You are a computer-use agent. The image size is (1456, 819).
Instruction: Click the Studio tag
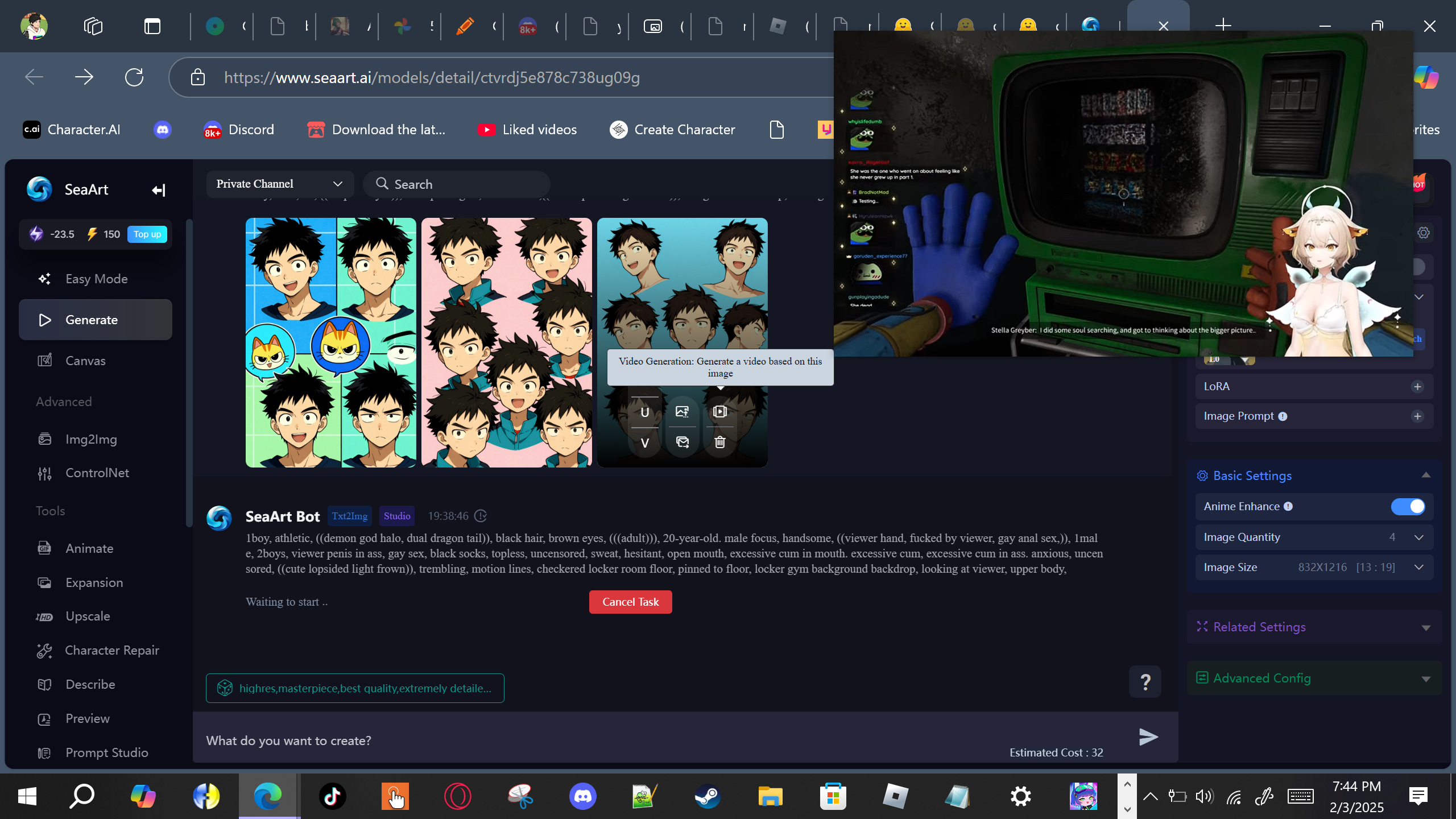tap(397, 516)
